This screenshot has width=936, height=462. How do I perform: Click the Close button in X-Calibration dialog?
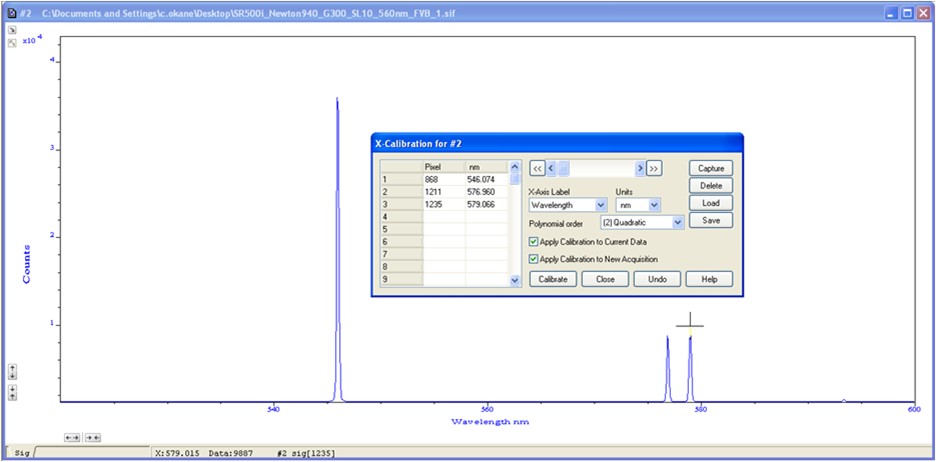pos(605,279)
